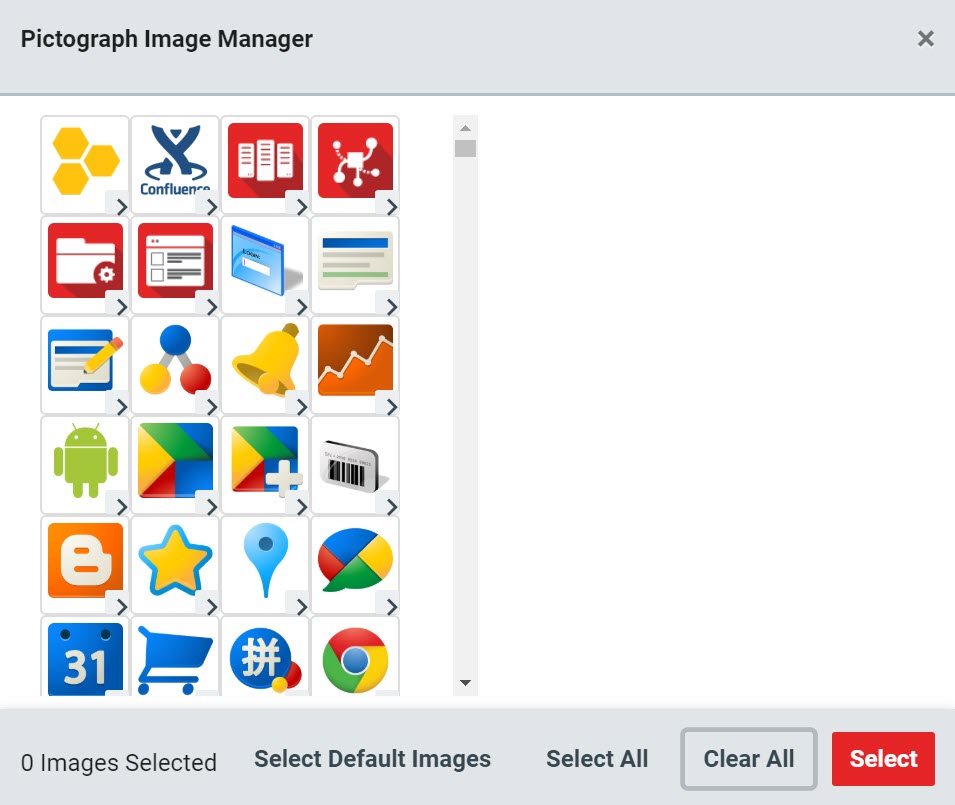The width and height of the screenshot is (955, 805).
Task: Select the blue map pin image
Action: click(266, 560)
